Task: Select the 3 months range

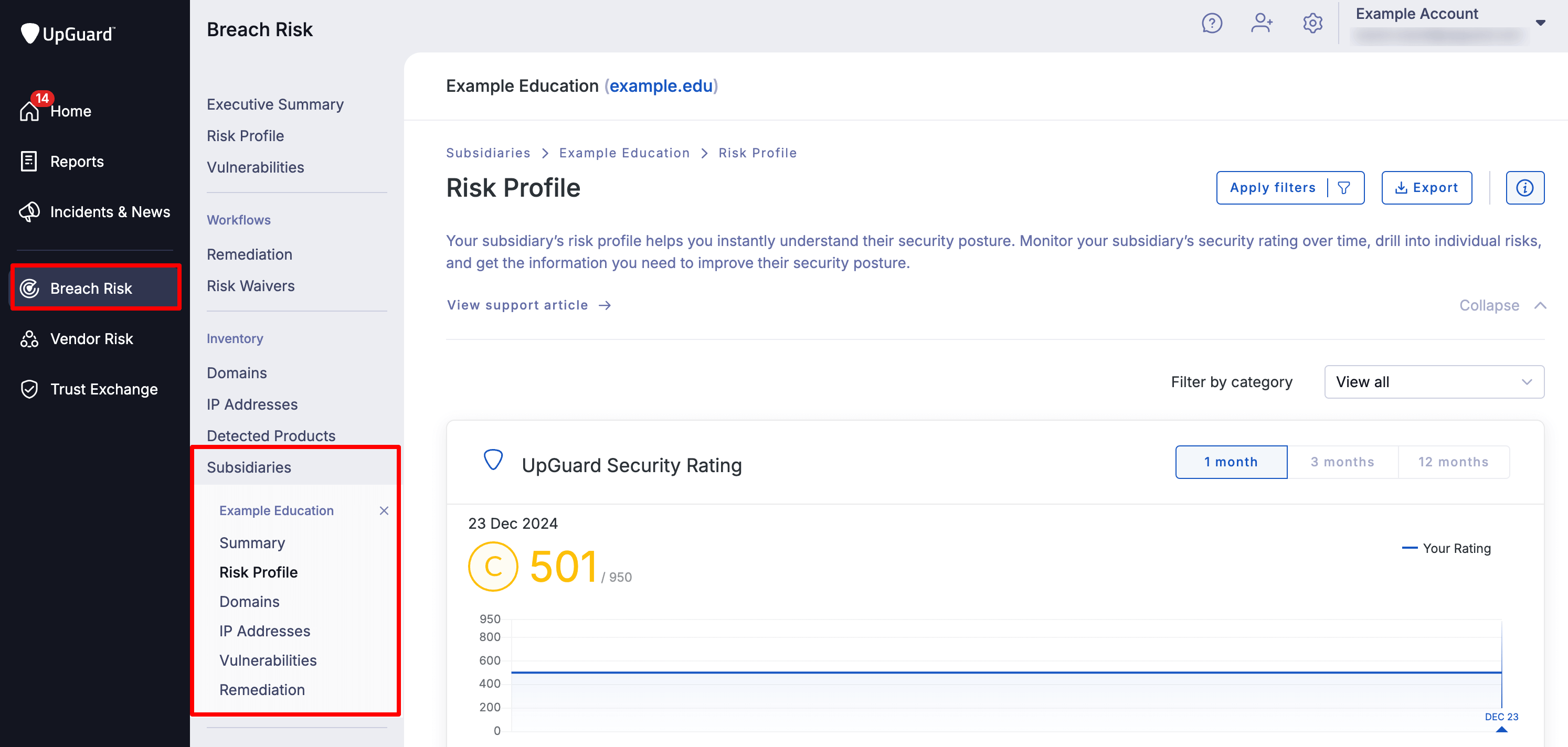Action: [x=1342, y=462]
